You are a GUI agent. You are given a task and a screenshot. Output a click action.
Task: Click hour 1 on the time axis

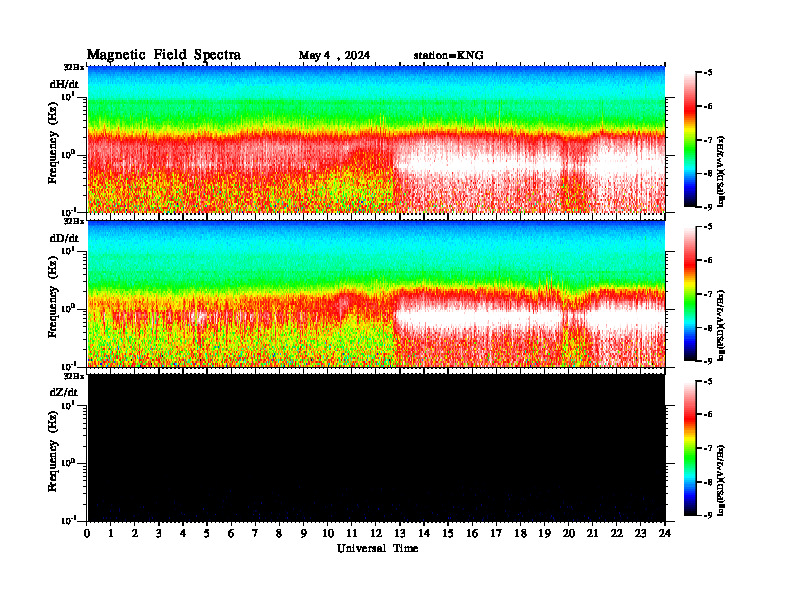click(x=111, y=534)
